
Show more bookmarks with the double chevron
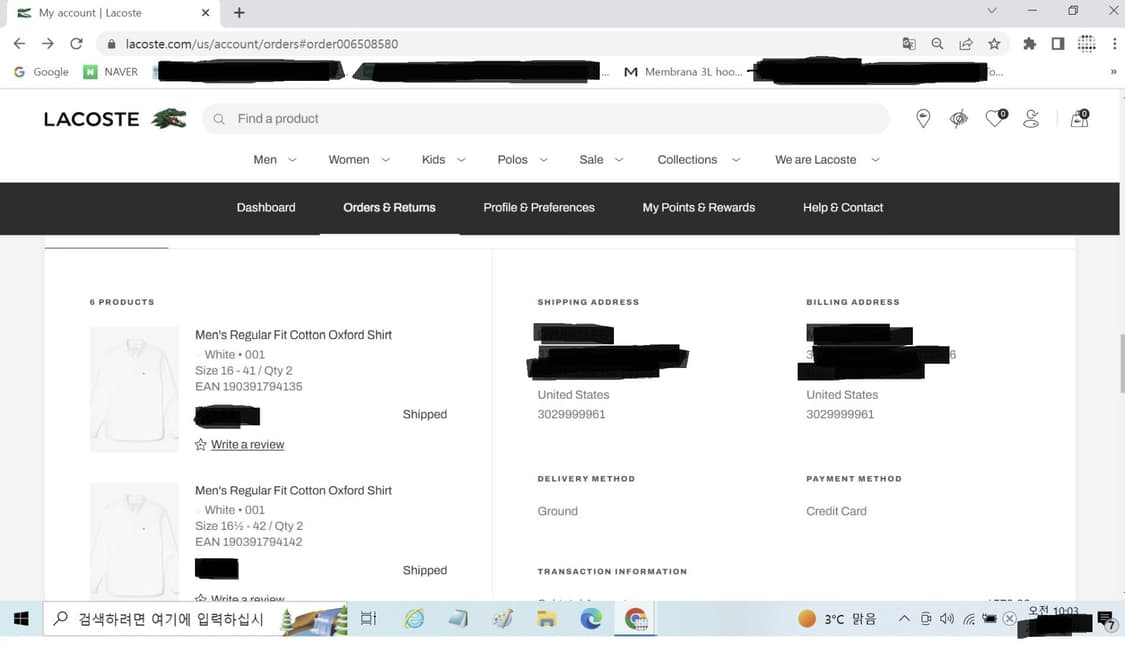1114,72
